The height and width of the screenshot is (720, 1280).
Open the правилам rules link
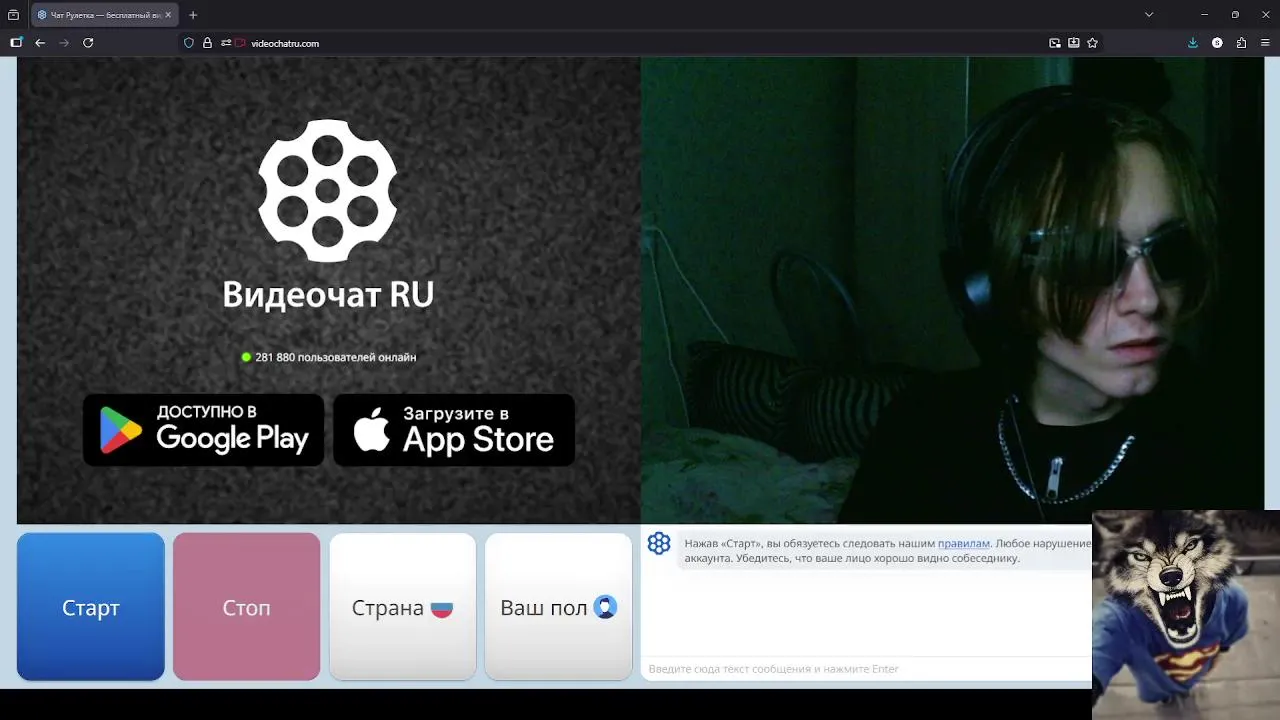point(964,543)
